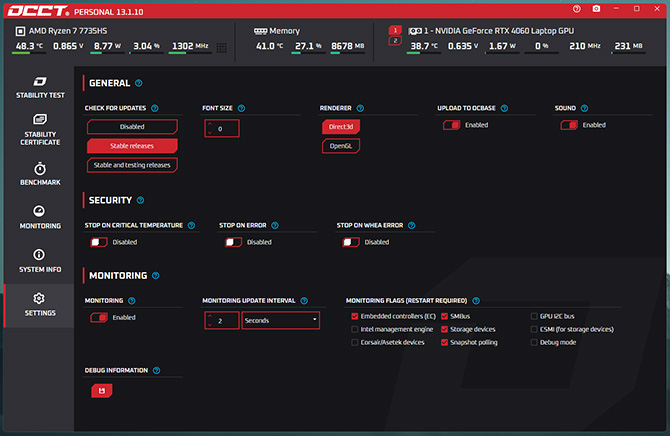Show help for Check for Updates
This screenshot has height=436, width=670.
(x=155, y=108)
